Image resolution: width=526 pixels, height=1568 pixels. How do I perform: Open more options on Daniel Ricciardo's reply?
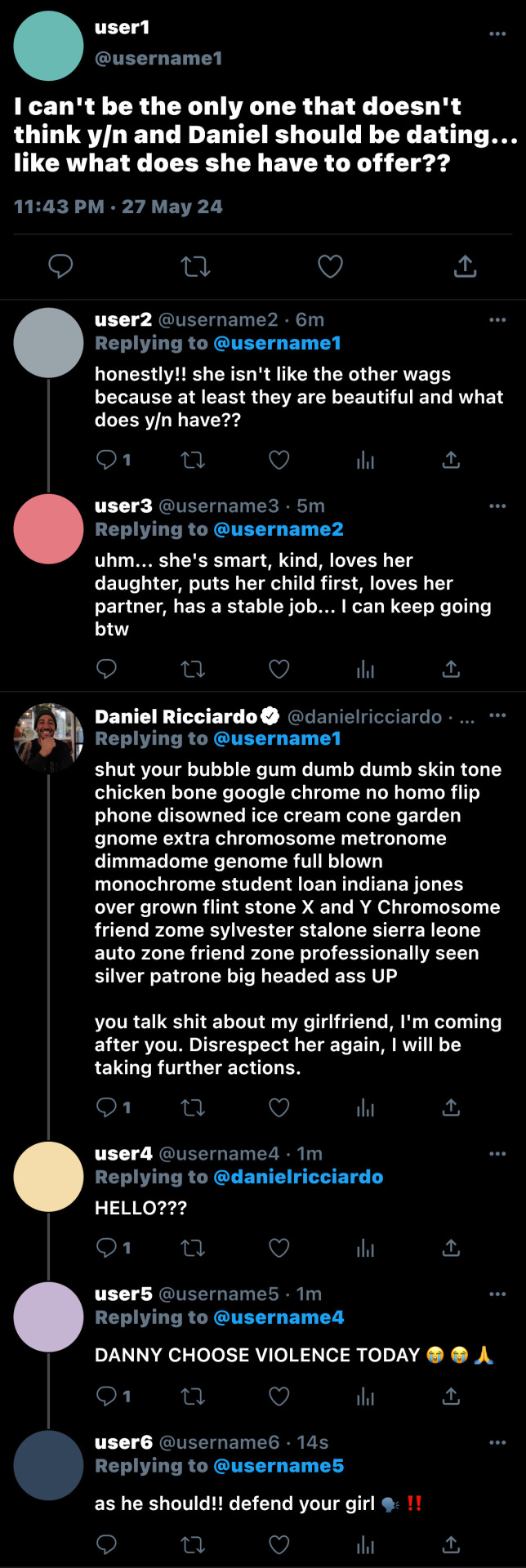click(x=497, y=715)
